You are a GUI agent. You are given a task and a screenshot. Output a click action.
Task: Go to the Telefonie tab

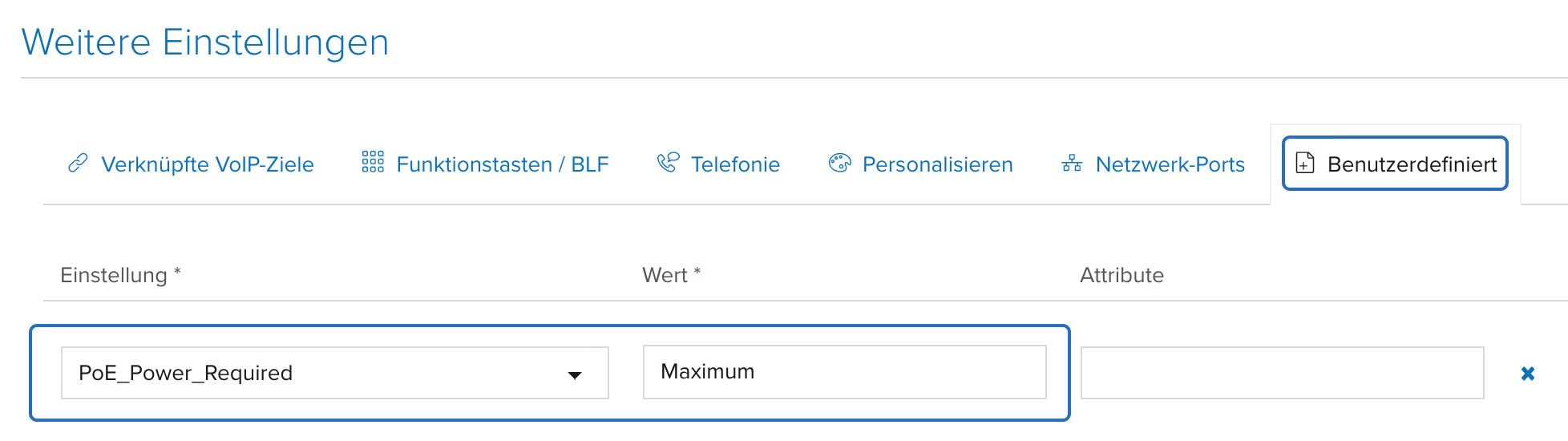(x=735, y=164)
